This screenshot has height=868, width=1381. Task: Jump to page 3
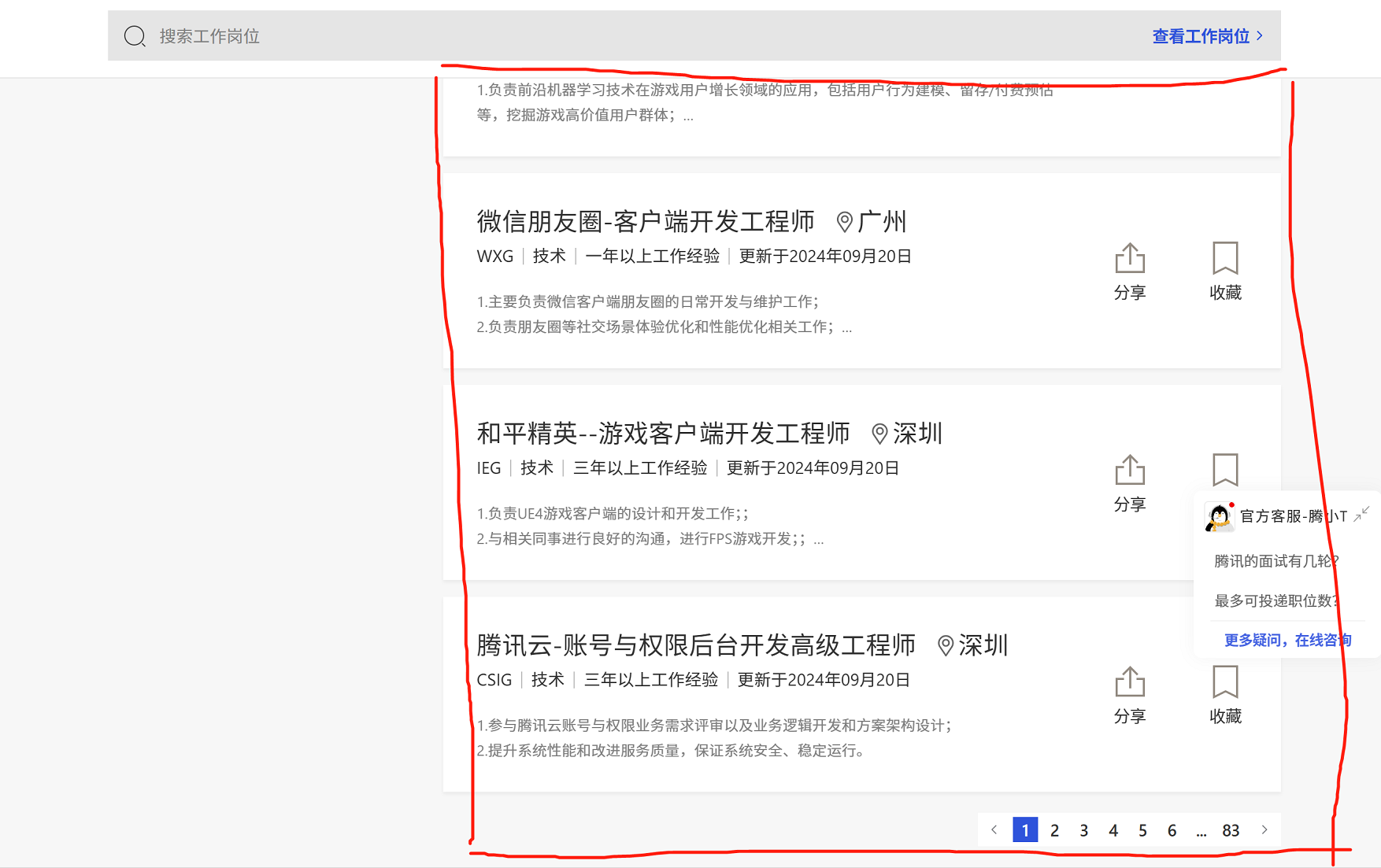click(1084, 830)
